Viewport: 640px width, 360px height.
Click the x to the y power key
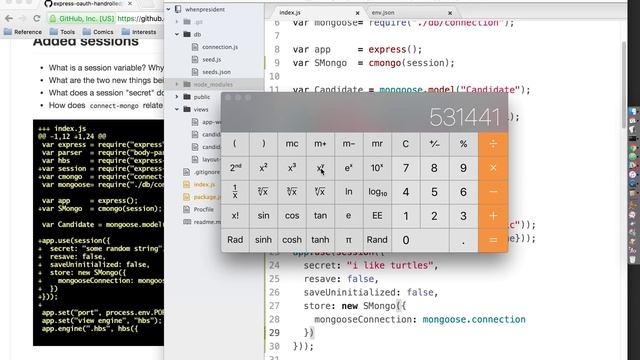tap(320, 168)
